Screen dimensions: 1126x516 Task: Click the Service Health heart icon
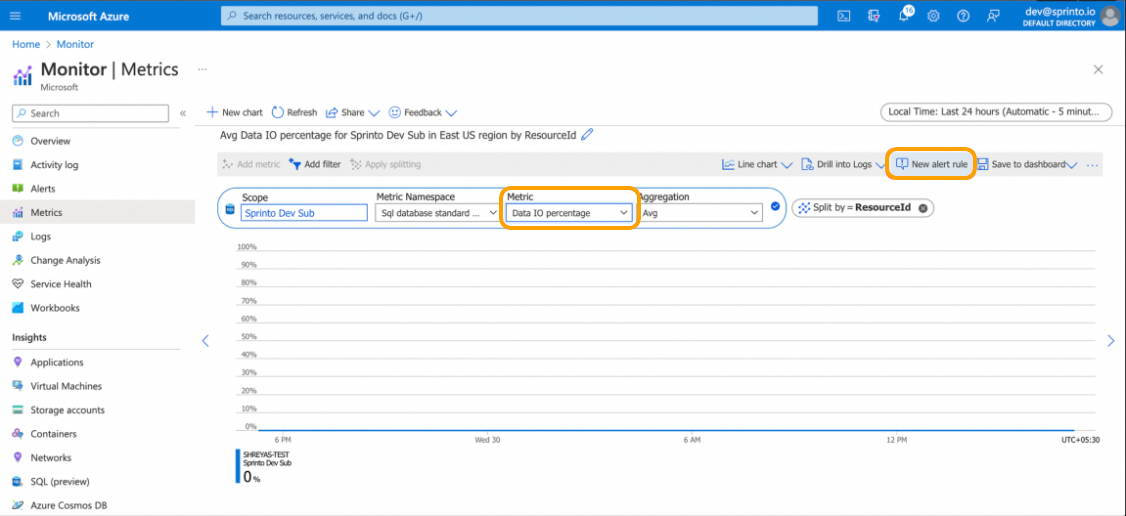tap(19, 284)
